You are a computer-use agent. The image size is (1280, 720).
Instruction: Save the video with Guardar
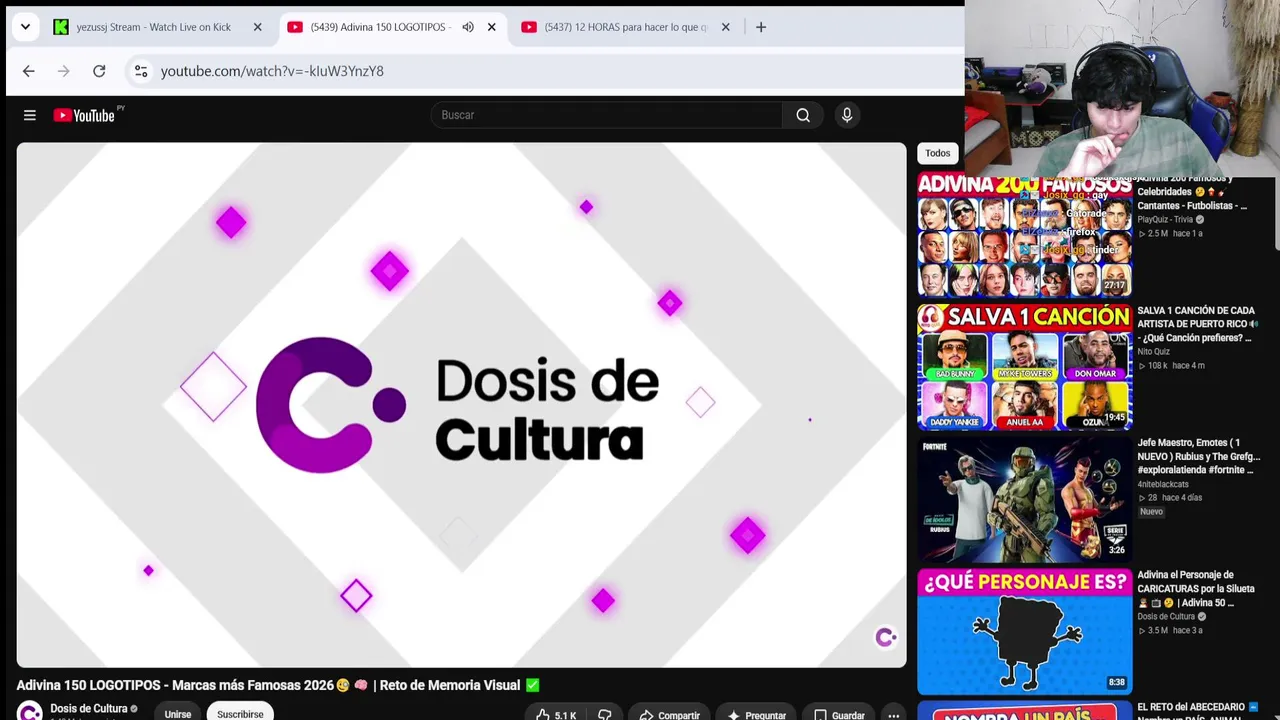[x=839, y=714]
